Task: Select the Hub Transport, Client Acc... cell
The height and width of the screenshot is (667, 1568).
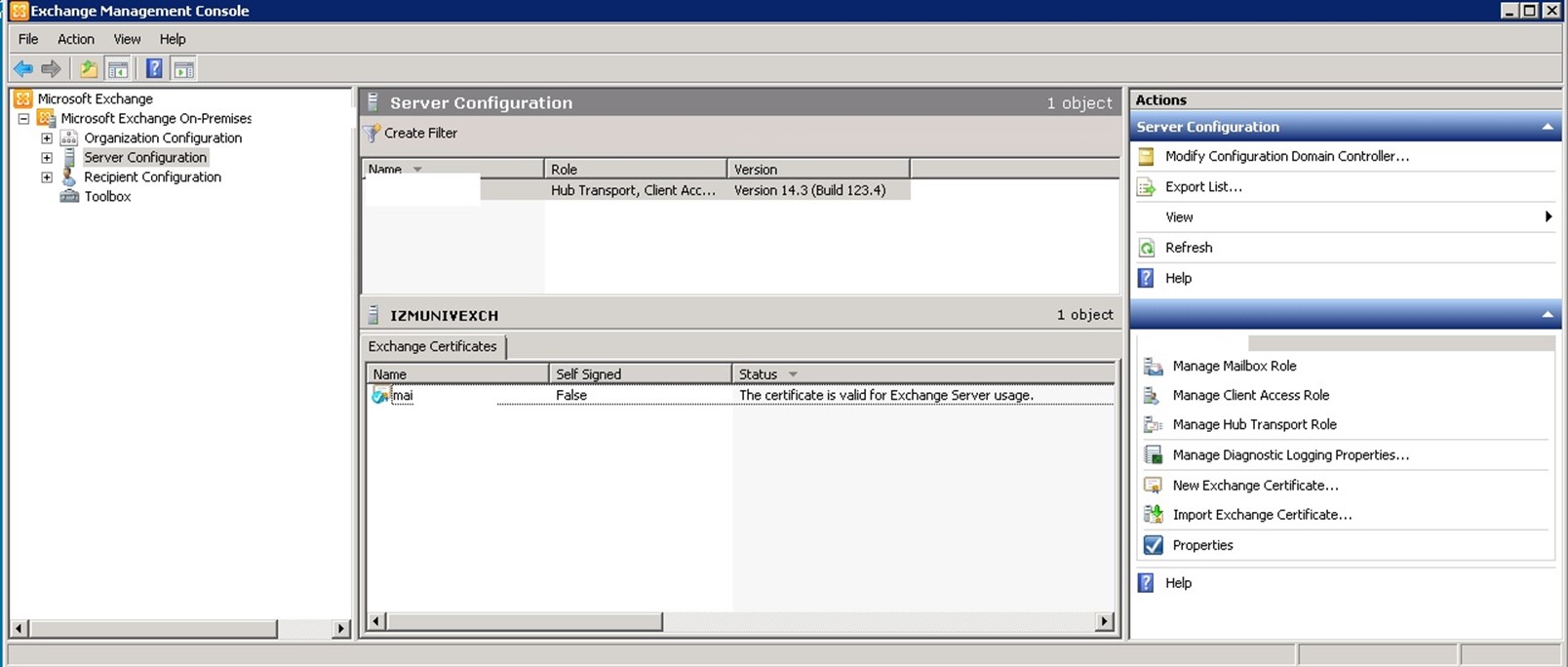Action: click(x=634, y=190)
